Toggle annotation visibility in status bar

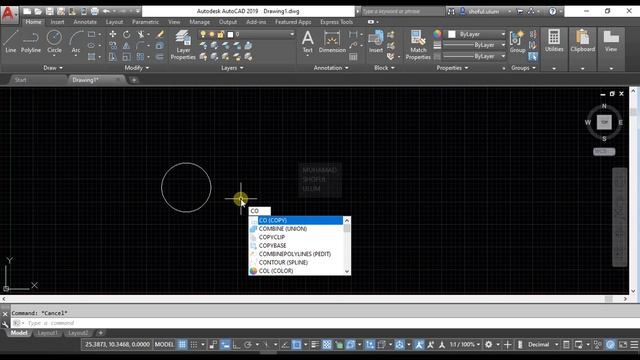[419, 345]
